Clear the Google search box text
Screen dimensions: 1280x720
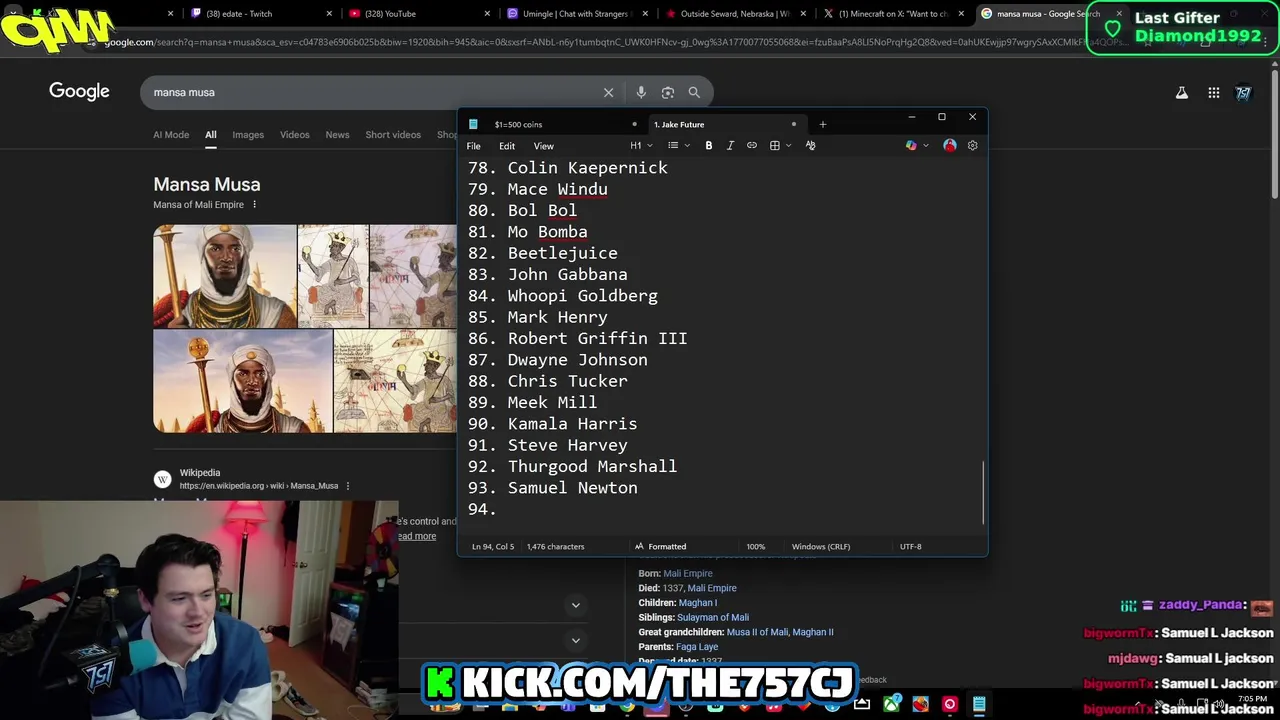coord(608,92)
